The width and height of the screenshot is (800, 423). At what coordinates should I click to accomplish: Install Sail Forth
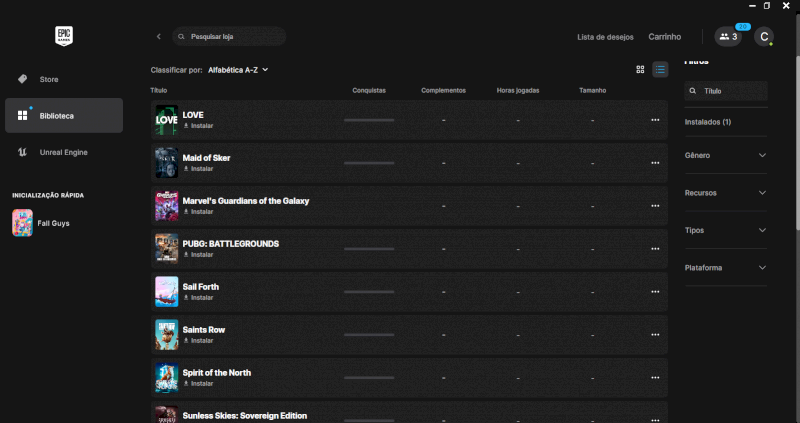(198, 297)
